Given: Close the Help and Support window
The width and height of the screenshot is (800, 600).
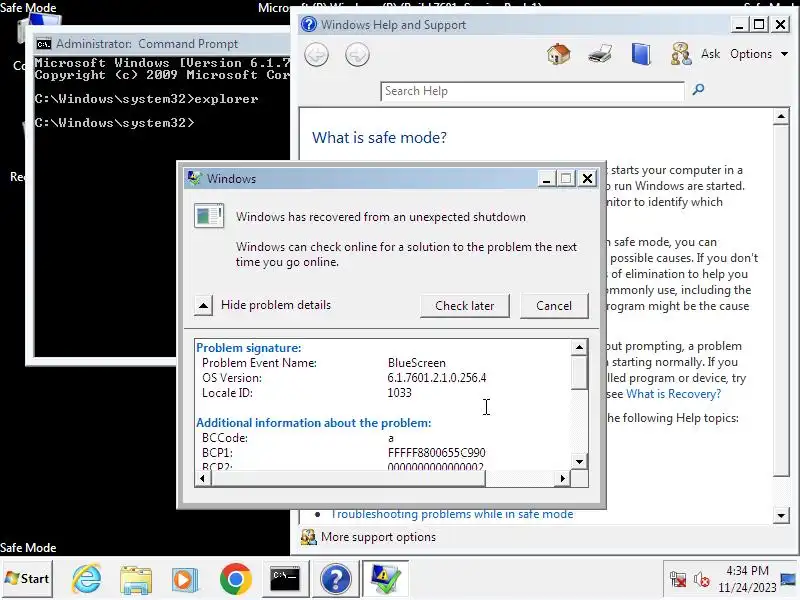Looking at the screenshot, I should tap(781, 24).
